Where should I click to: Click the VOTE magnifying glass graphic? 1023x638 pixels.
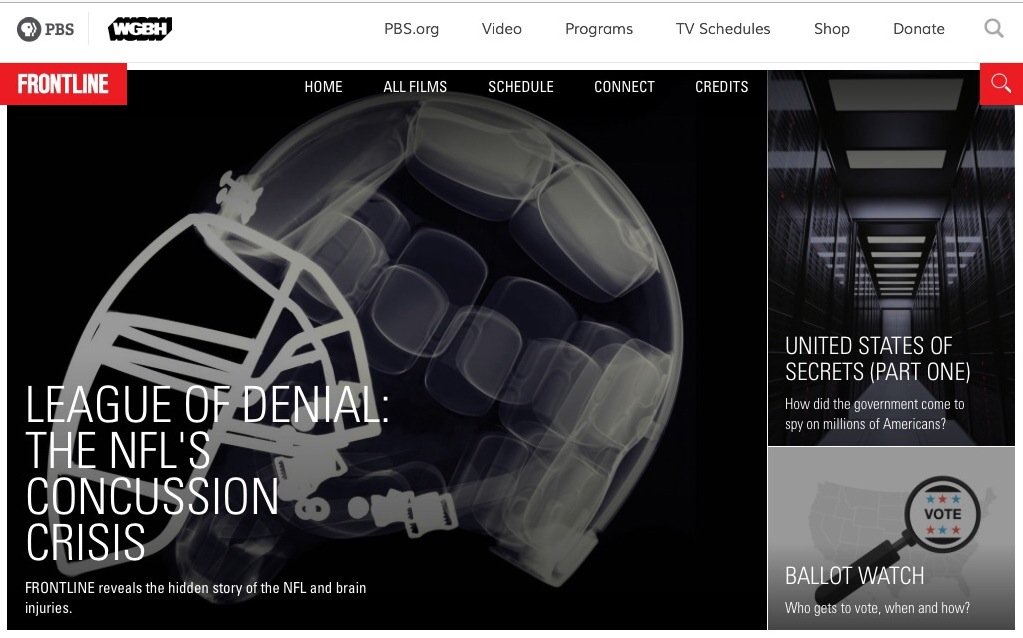tap(931, 522)
